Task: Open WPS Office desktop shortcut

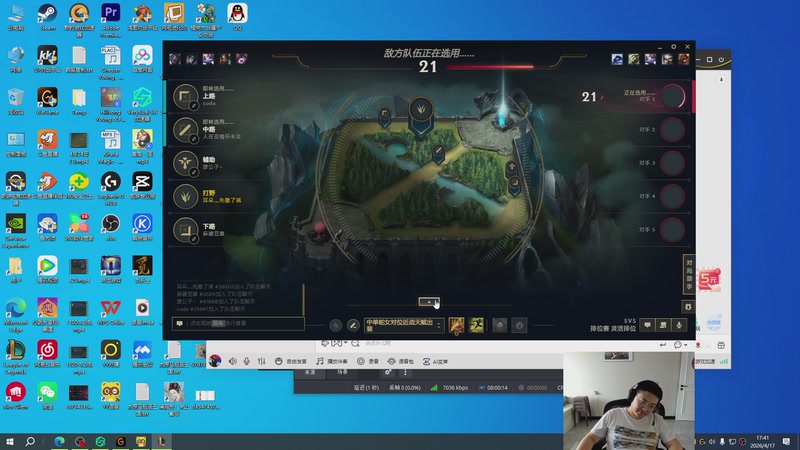Action: coord(111,312)
